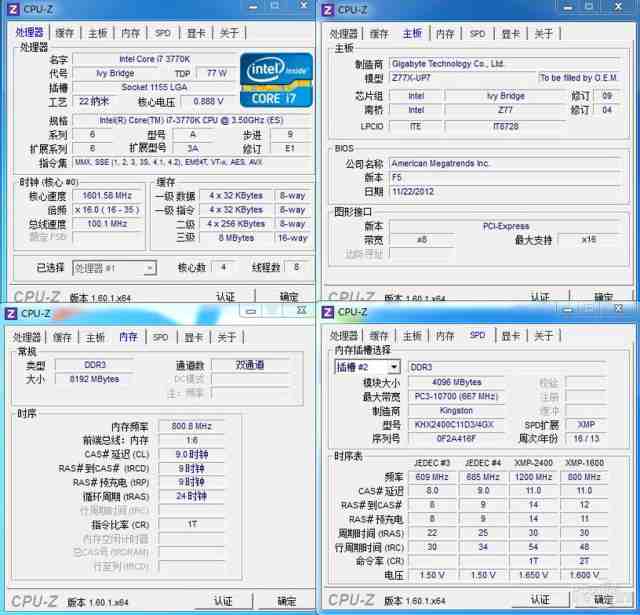
Task: Switch to 处理器 tab in the memory window
Action: (27, 337)
